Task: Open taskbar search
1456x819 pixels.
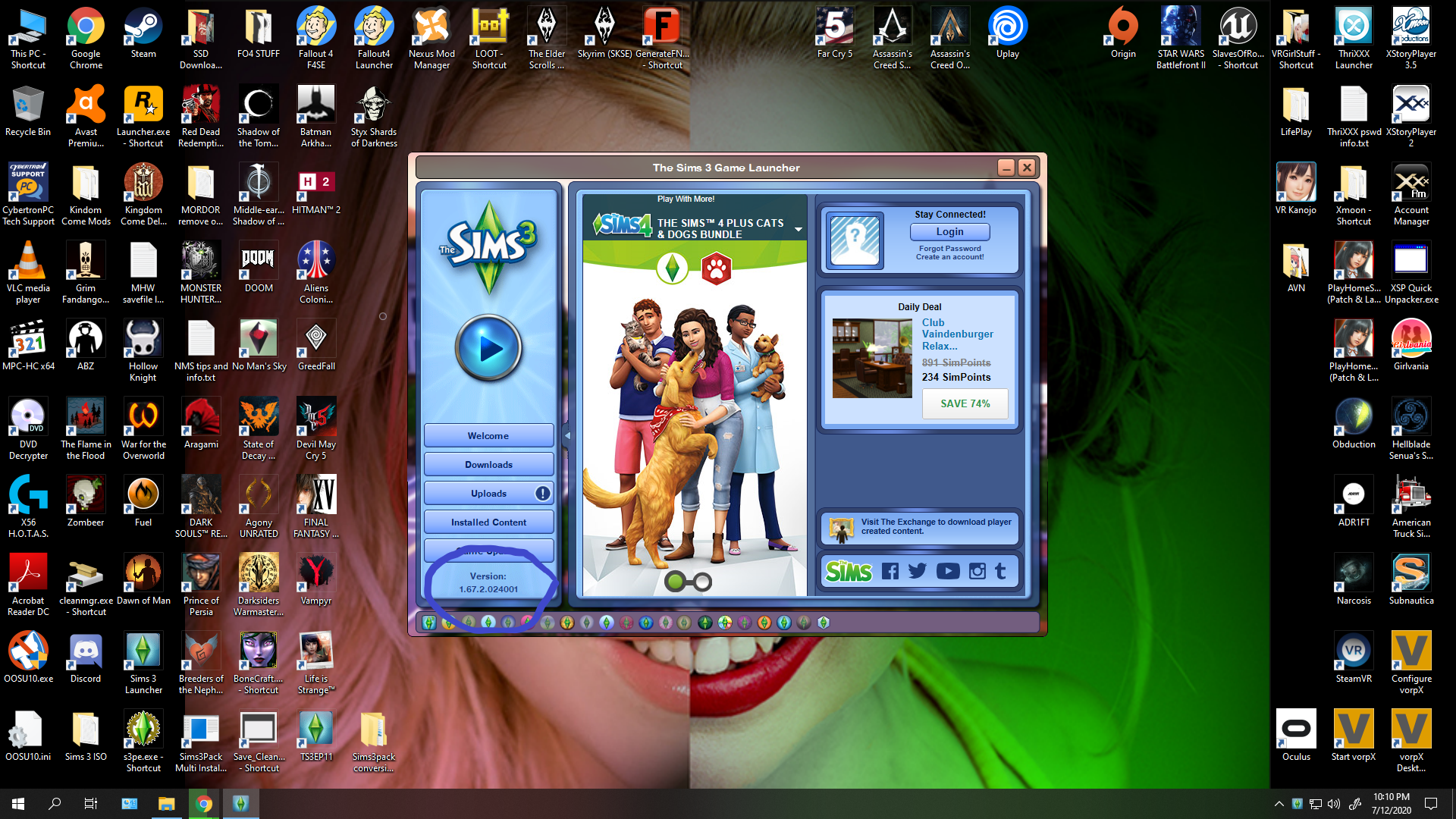Action: point(55,804)
